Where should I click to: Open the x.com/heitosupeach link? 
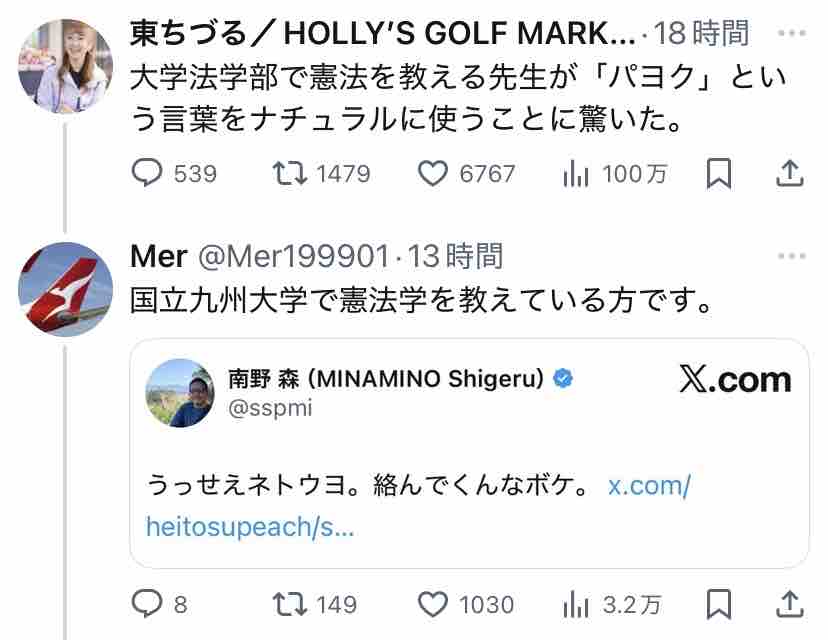pyautogui.click(x=649, y=487)
